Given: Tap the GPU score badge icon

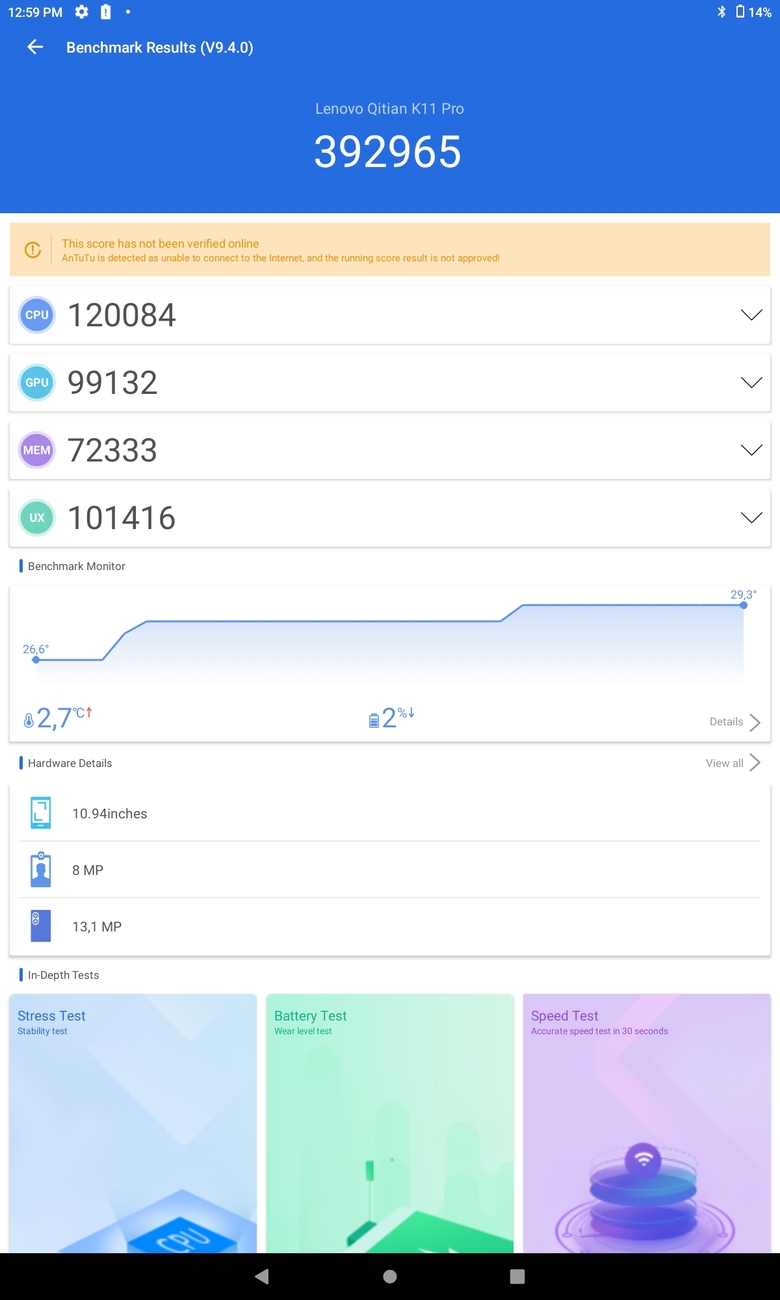Looking at the screenshot, I should [x=37, y=382].
